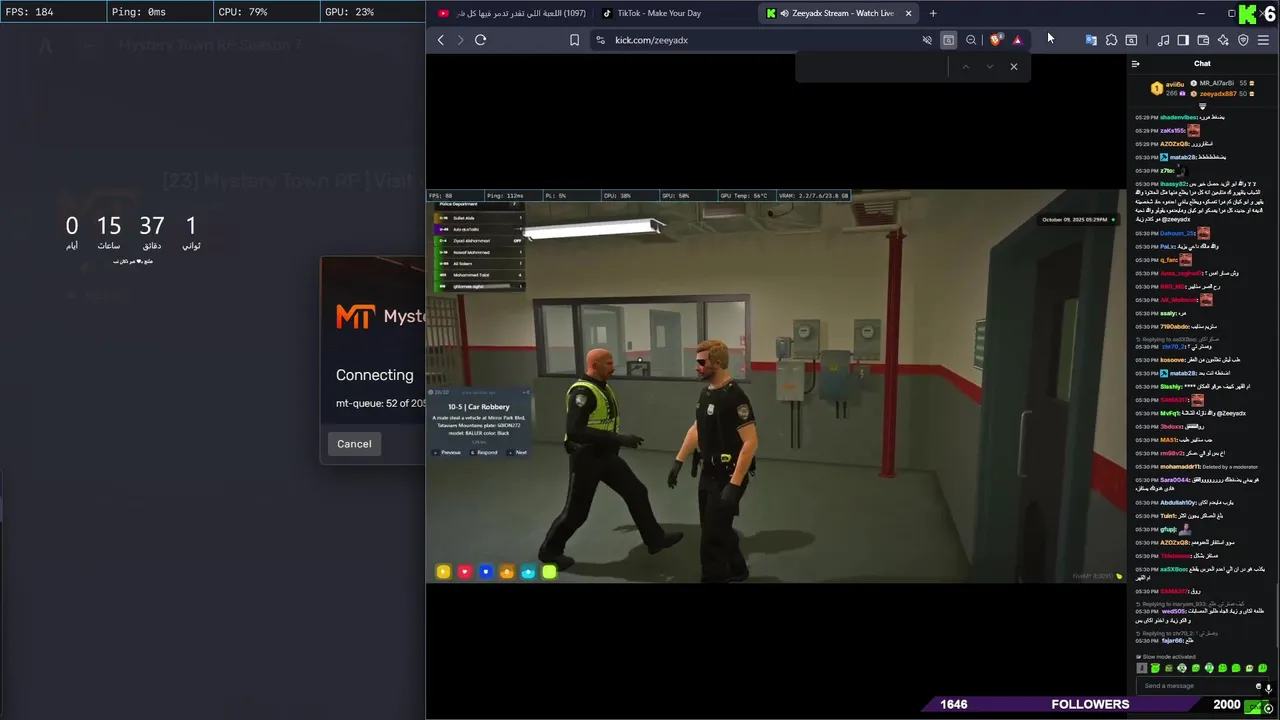This screenshot has width=1280, height=720.
Task: Open MR_Al7arBi profile in leaderboard
Action: tap(1216, 83)
